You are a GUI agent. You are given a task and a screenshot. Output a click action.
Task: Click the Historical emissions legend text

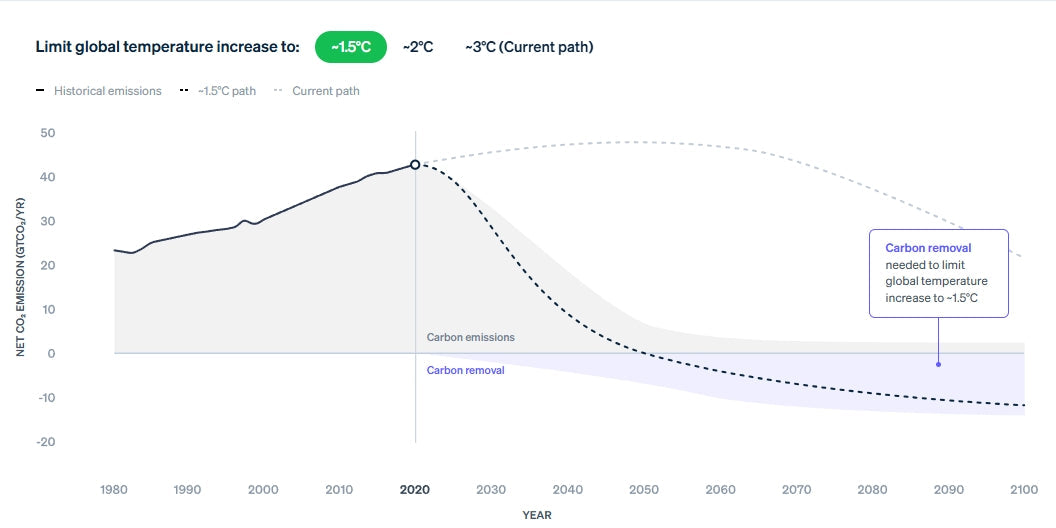(x=108, y=91)
